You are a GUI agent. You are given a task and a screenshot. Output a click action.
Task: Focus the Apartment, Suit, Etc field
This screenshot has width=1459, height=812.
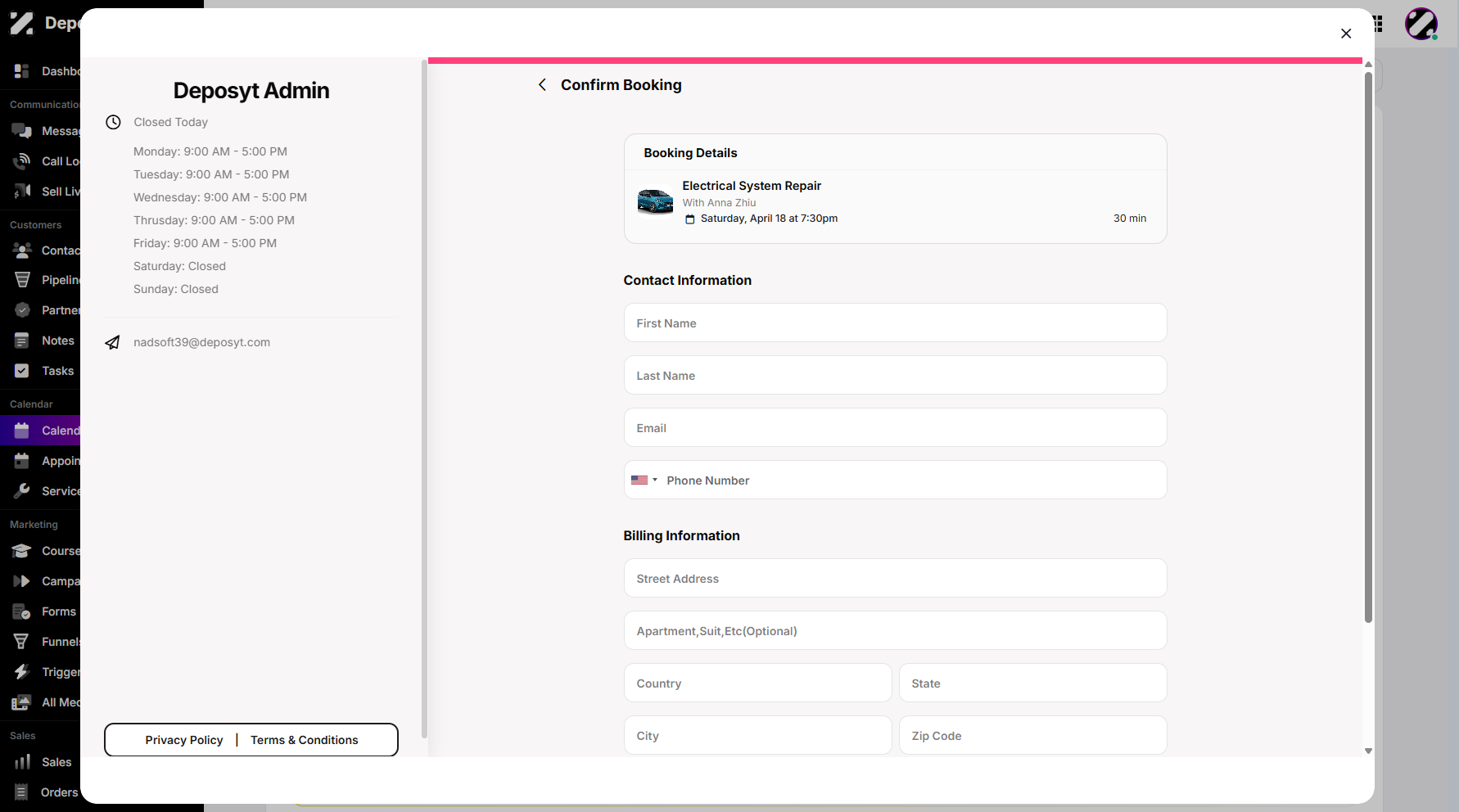[895, 631]
